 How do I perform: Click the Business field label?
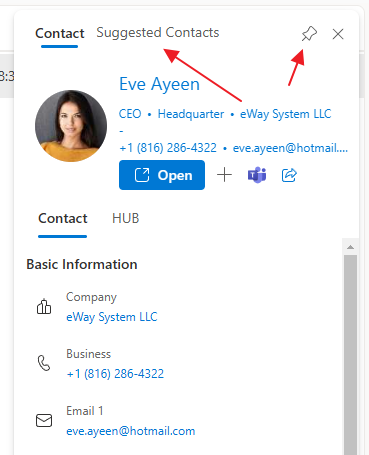88,354
